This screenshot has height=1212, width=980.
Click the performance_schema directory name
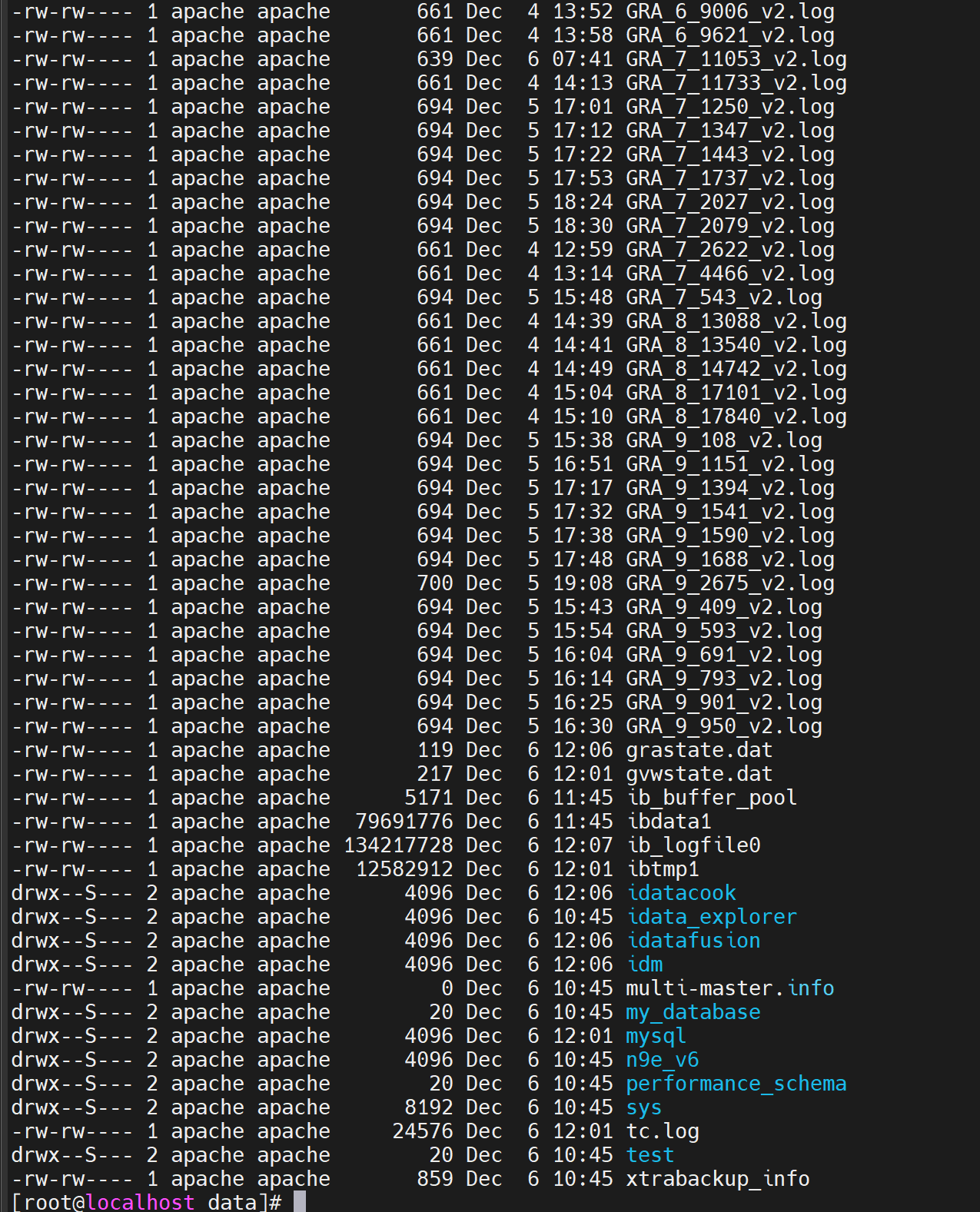pos(736,1084)
